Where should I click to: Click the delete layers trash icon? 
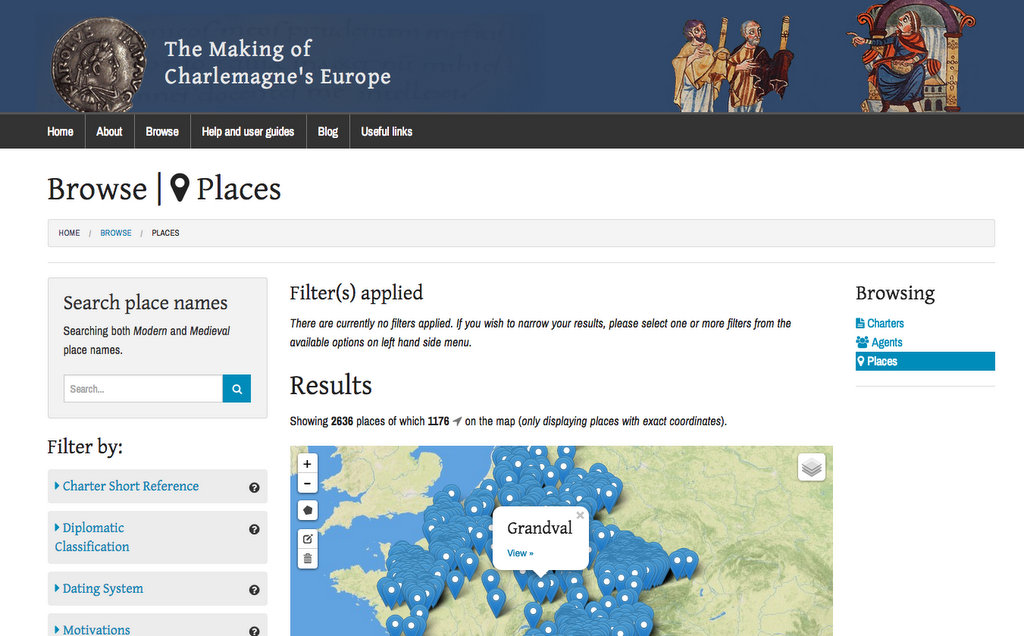(x=308, y=559)
